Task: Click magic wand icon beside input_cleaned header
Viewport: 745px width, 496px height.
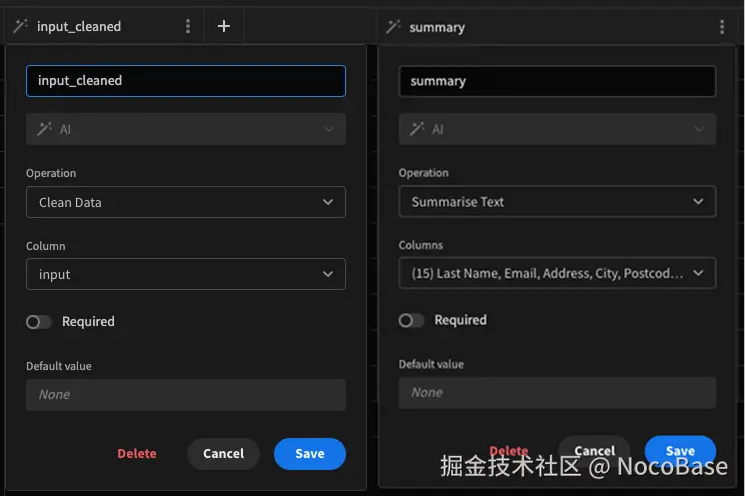Action: 20,26
